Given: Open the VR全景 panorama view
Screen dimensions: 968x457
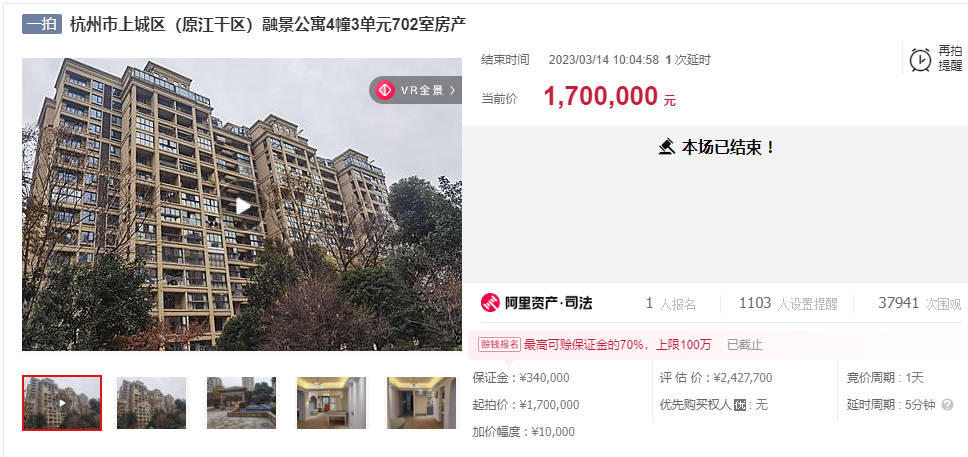Looking at the screenshot, I should click(x=415, y=90).
